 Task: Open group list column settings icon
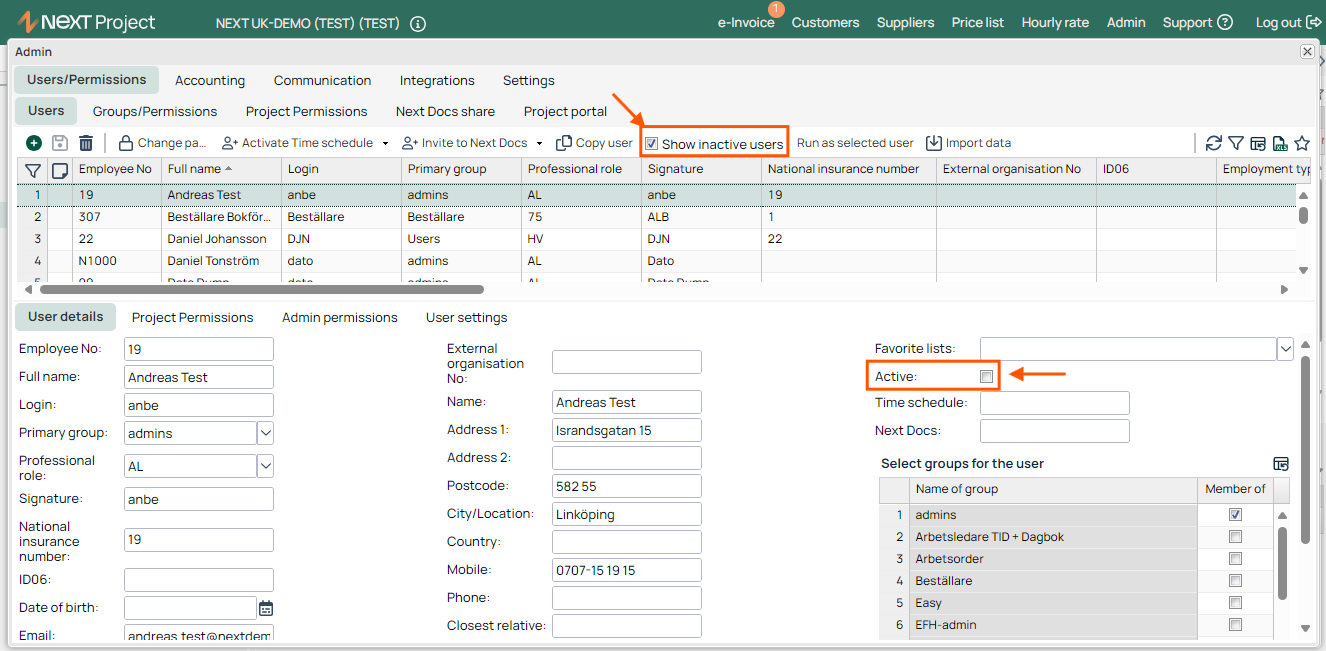tap(1281, 463)
